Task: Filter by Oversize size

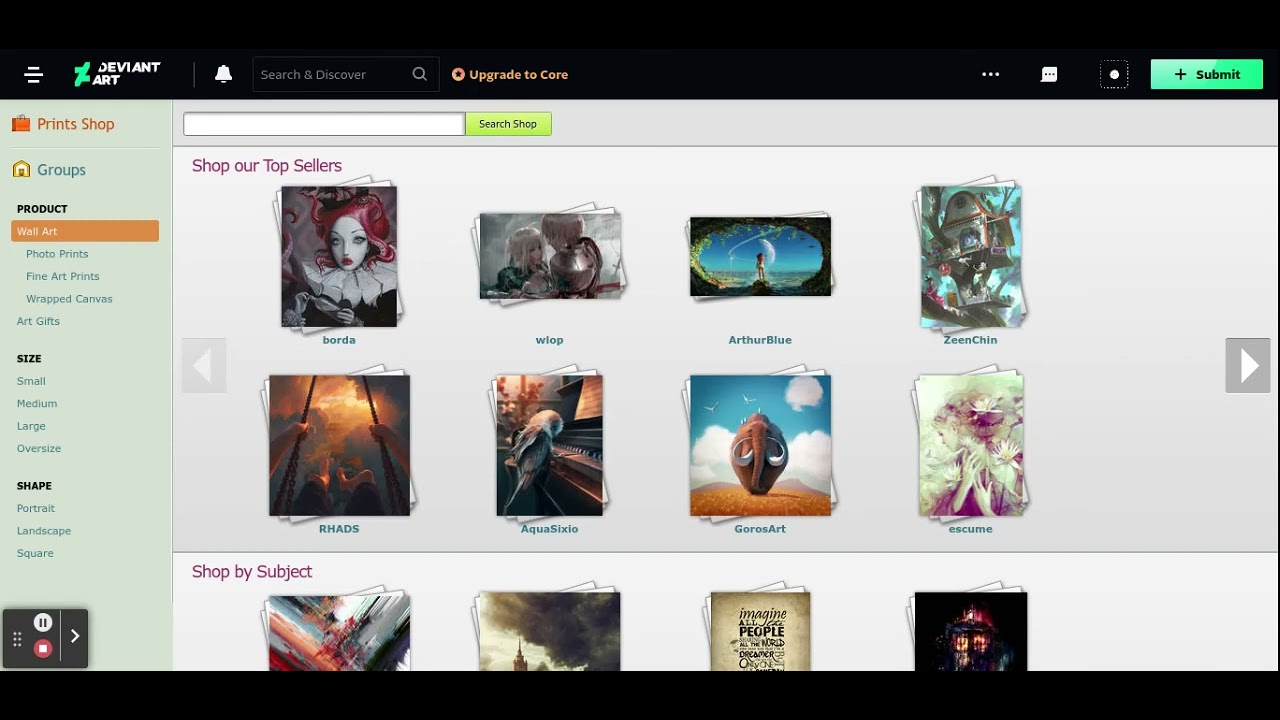Action: point(39,449)
